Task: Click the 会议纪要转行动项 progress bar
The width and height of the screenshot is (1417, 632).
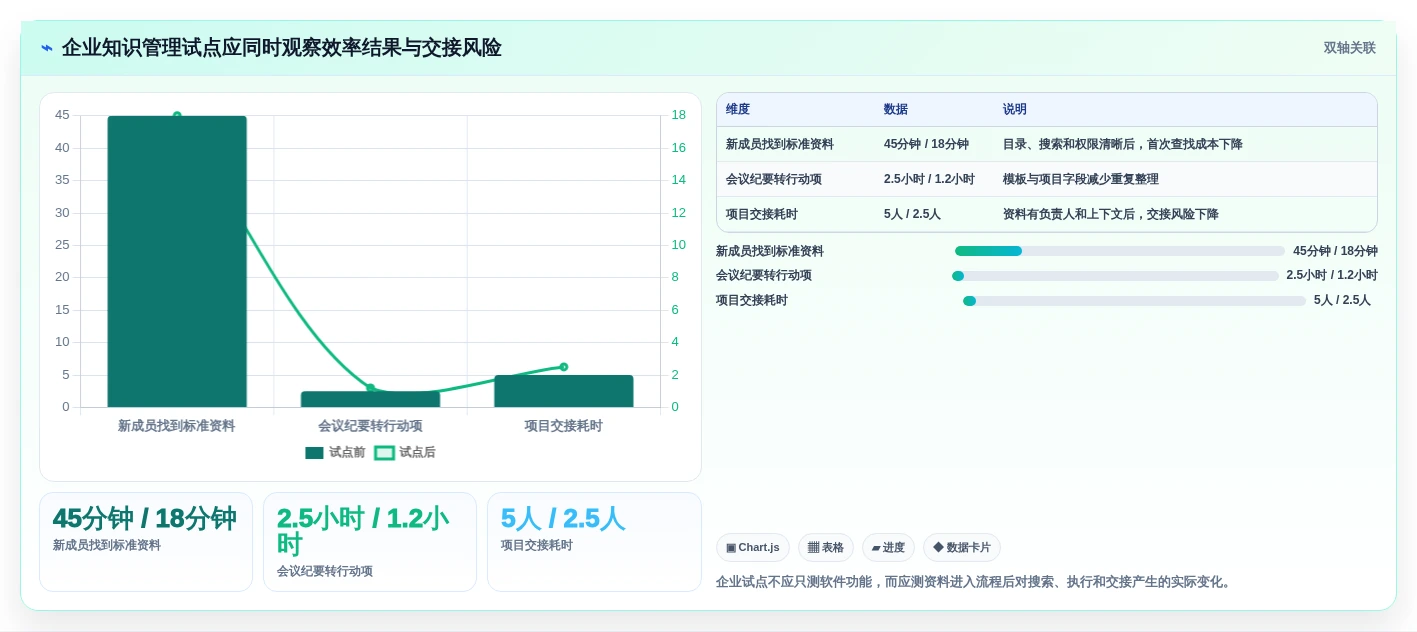Action: click(x=1115, y=276)
